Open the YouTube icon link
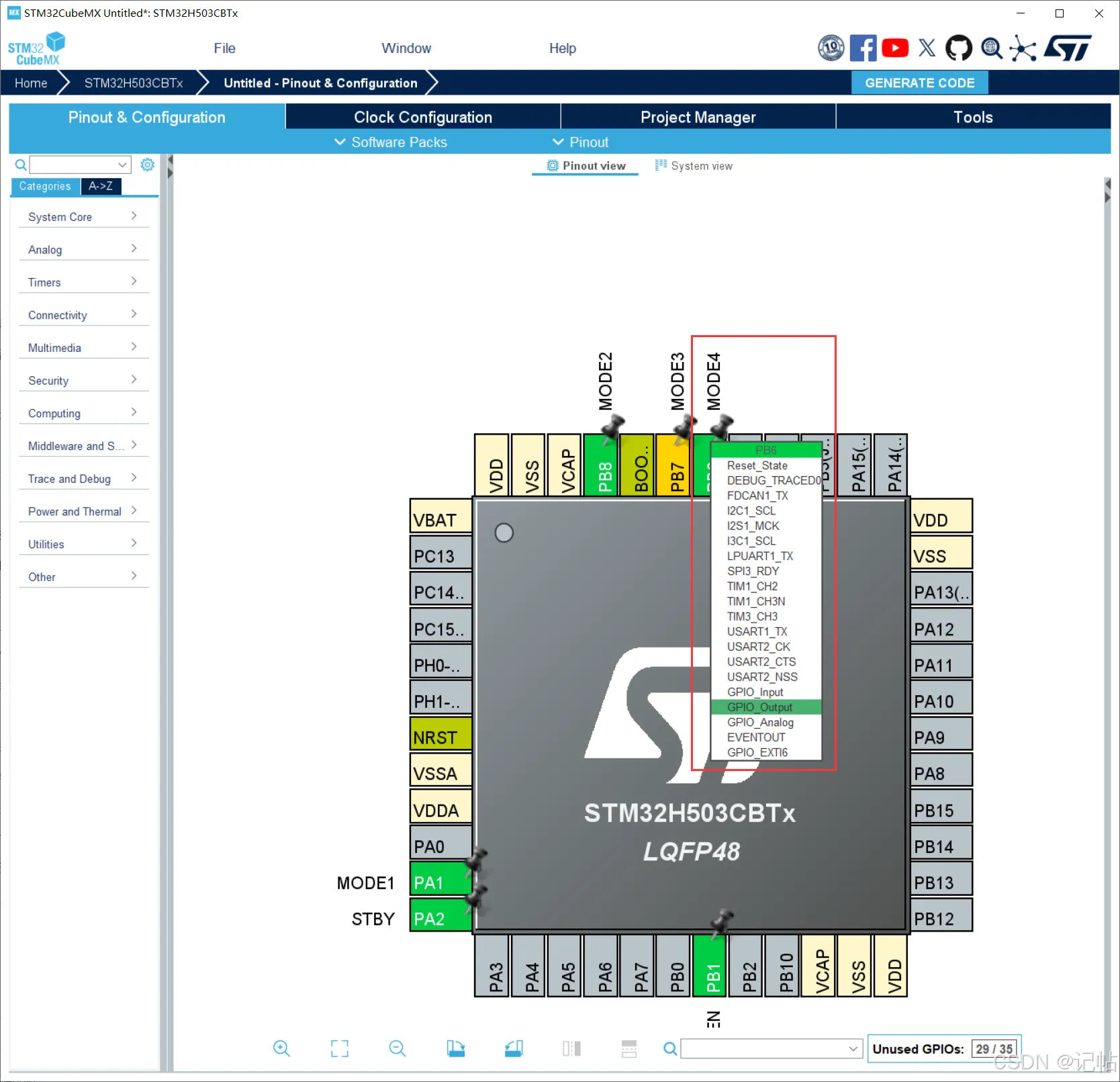Image resolution: width=1120 pixels, height=1082 pixels. click(x=895, y=48)
